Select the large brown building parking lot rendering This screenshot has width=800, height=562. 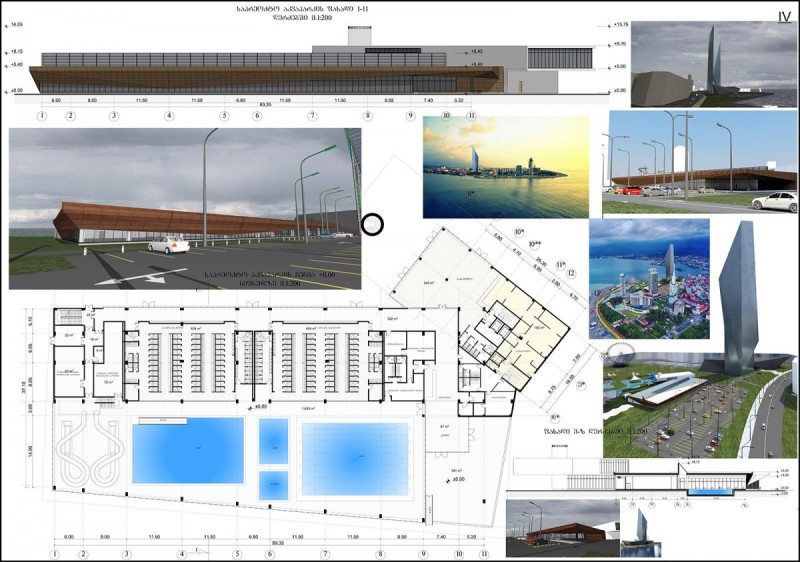click(x=184, y=207)
